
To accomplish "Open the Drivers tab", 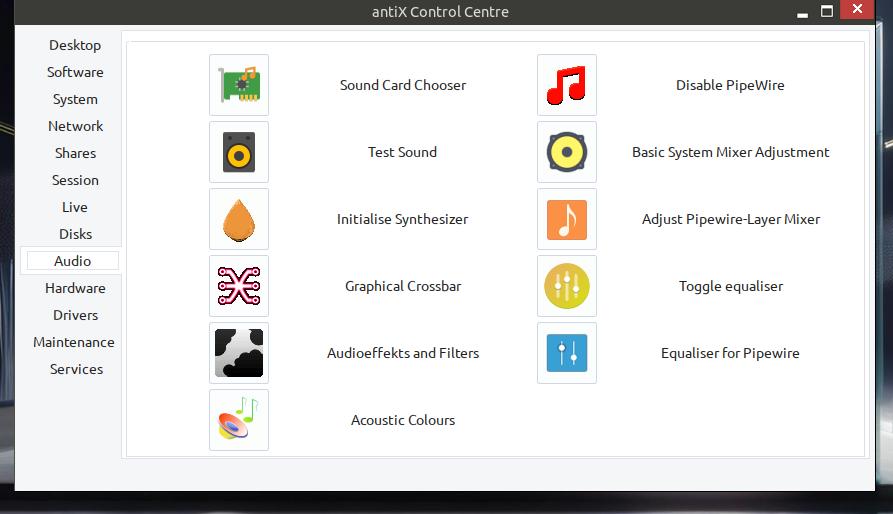I will tap(75, 315).
